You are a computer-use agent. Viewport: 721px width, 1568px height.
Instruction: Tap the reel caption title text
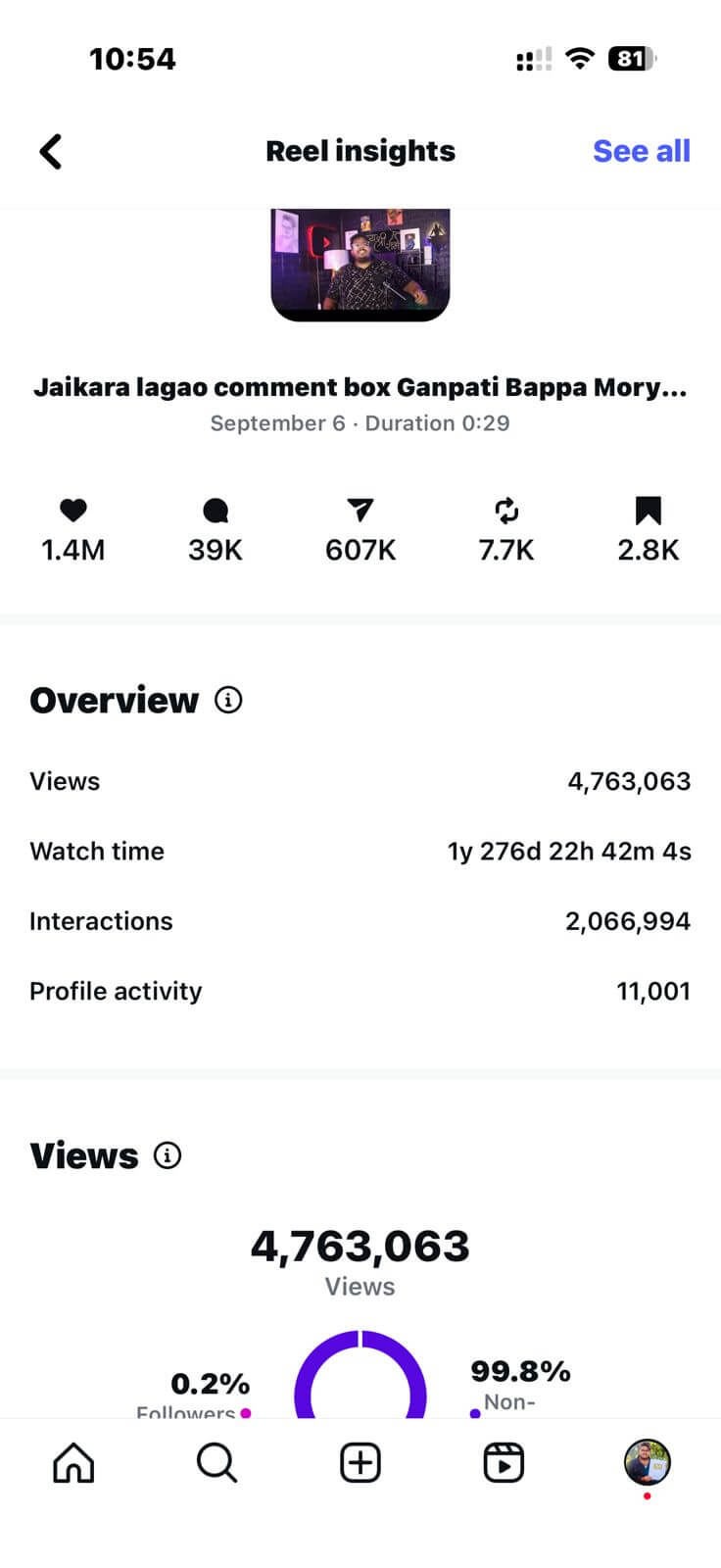tap(360, 387)
